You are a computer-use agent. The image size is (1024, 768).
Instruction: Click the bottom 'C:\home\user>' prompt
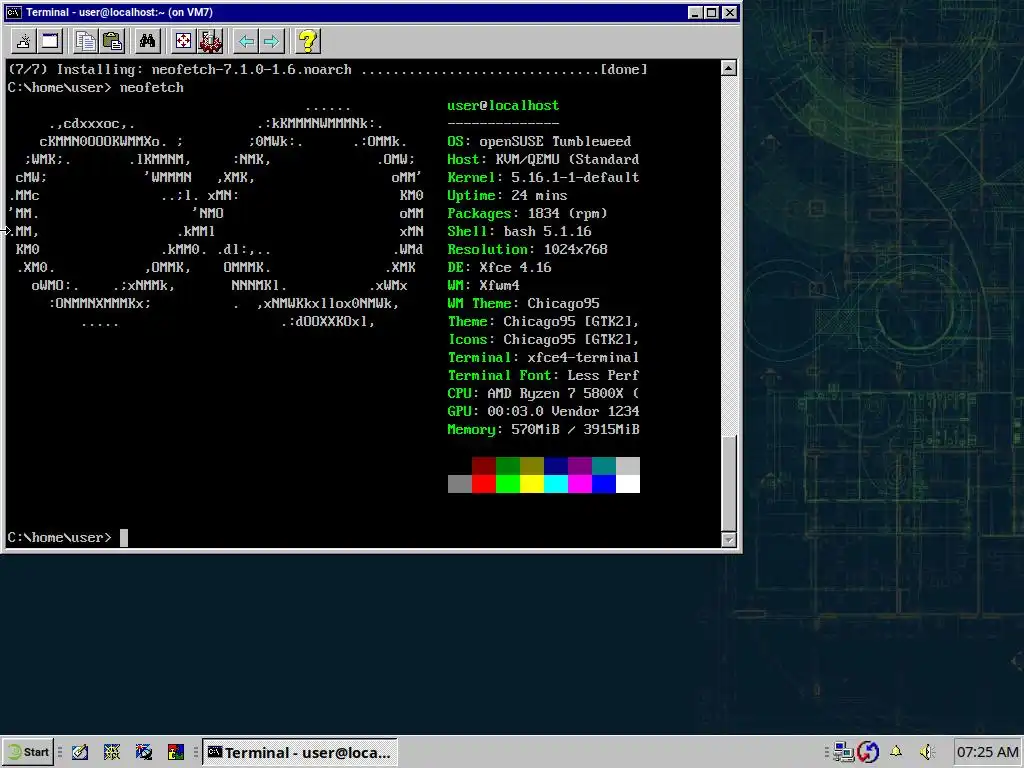point(59,537)
